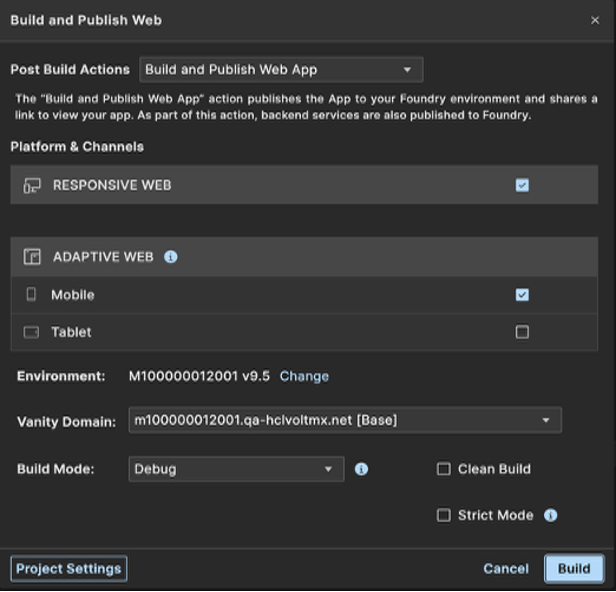Open the Build Mode dropdown
Image resolution: width=616 pixels, height=592 pixels.
236,469
